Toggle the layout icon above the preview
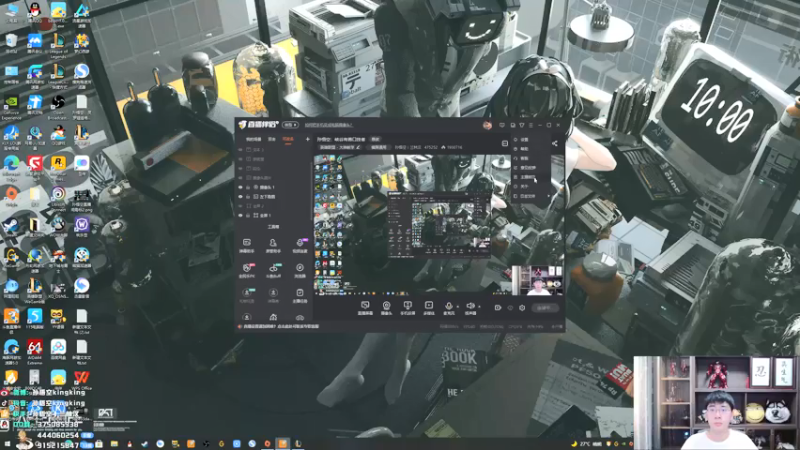This screenshot has height=450, width=800. click(x=505, y=143)
